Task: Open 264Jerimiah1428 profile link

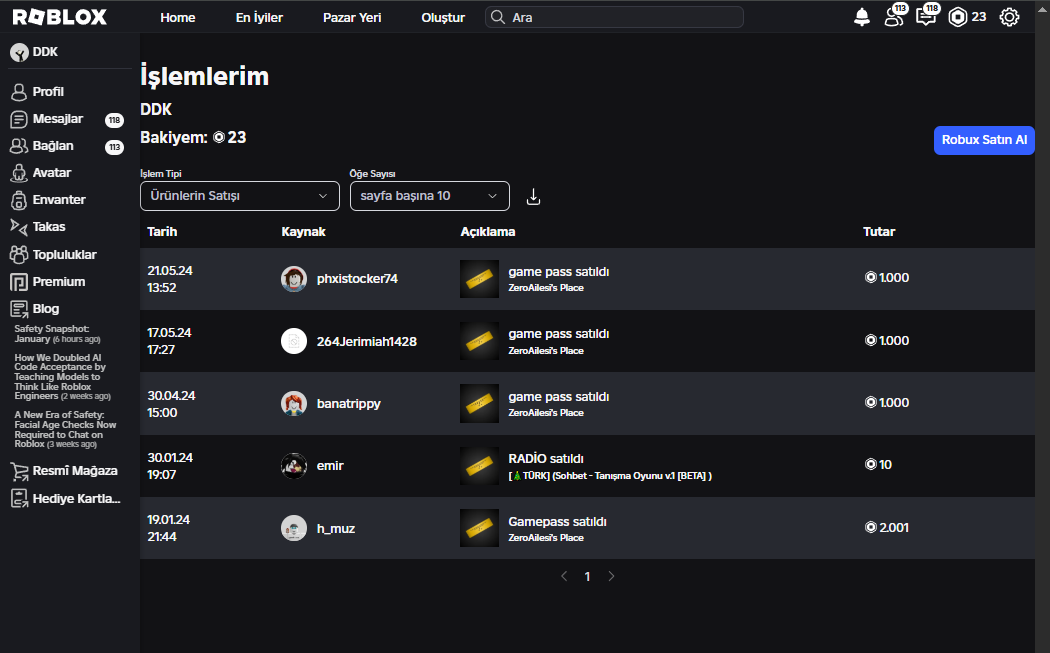Action: tap(366, 342)
